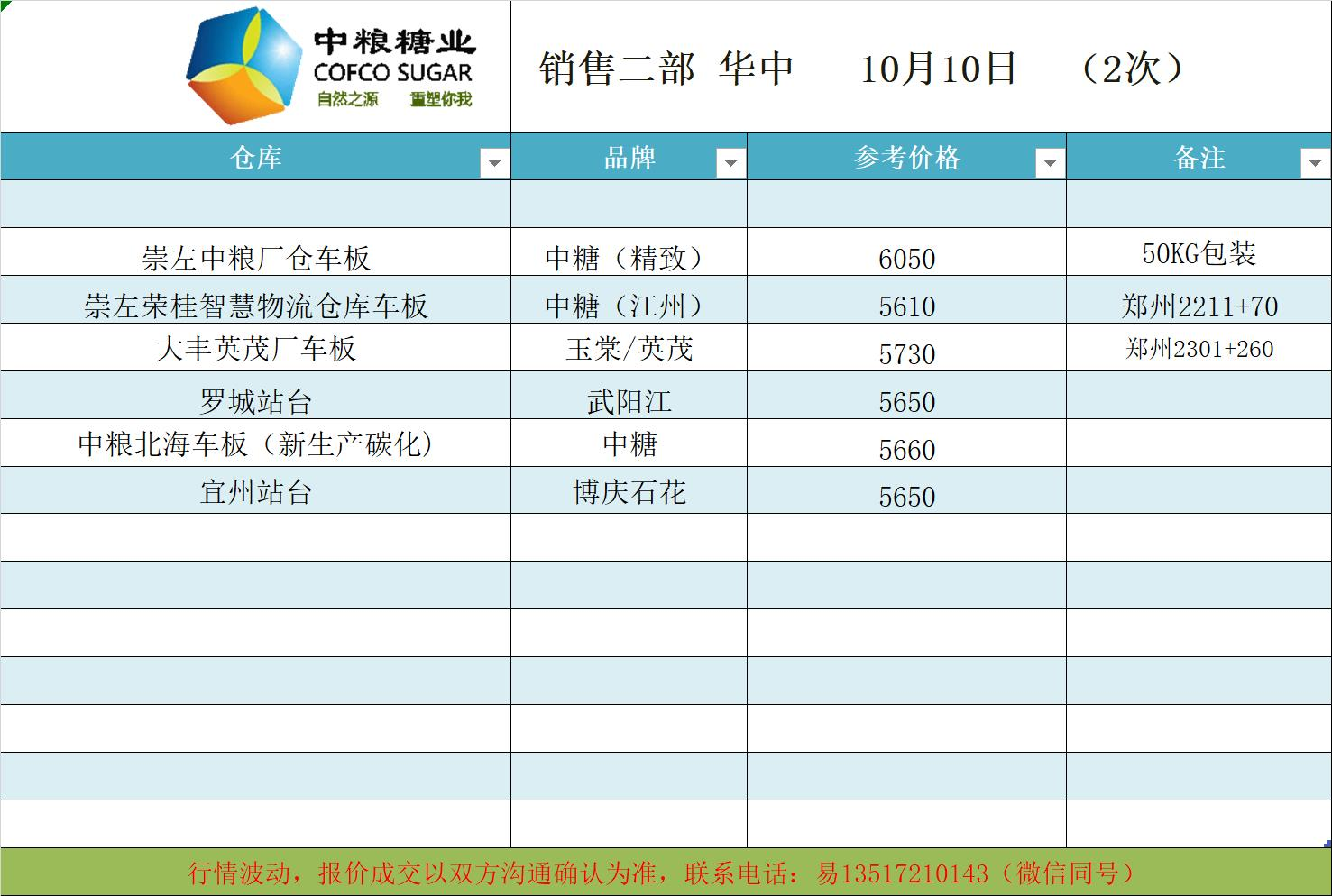Select cell 宜州站台
This screenshot has width=1332, height=896.
(256, 492)
